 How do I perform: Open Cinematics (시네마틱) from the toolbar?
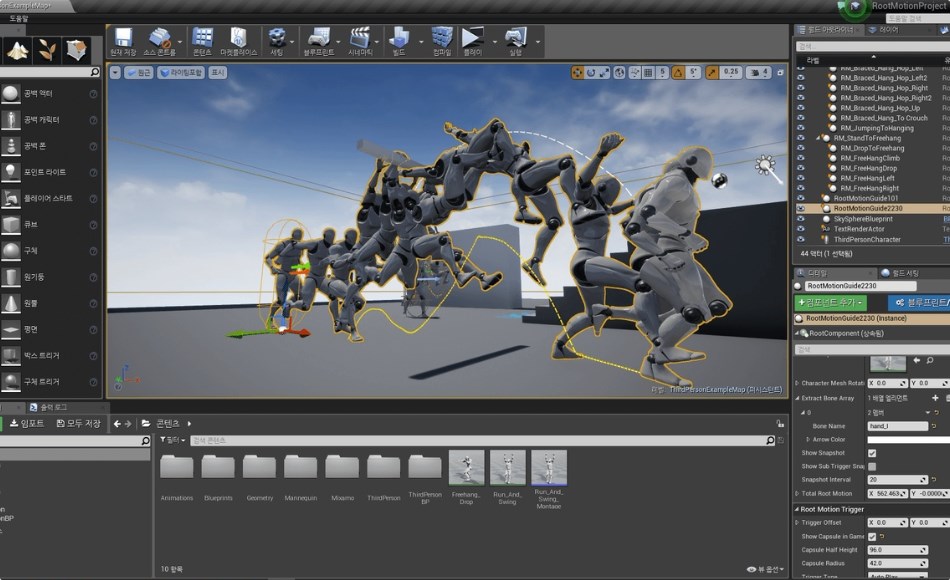click(x=360, y=38)
